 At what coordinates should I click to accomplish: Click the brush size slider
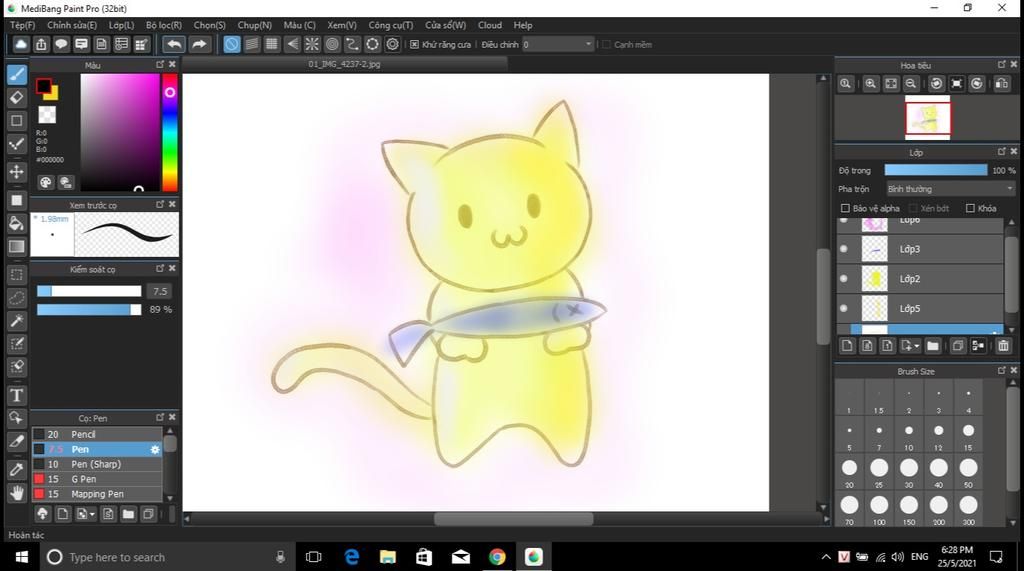tap(89, 291)
